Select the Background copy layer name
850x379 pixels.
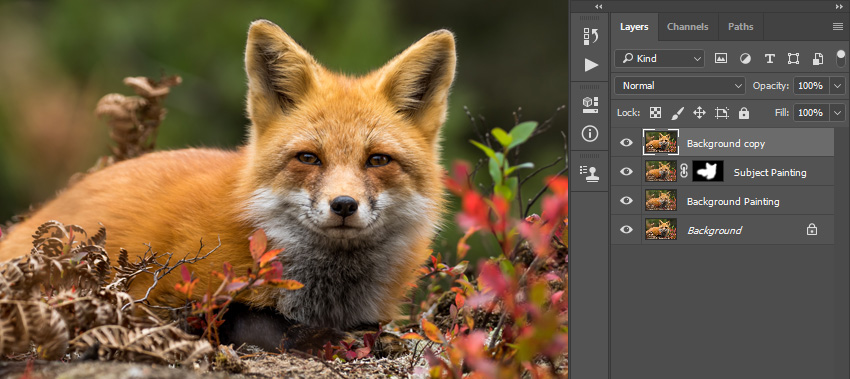726,144
